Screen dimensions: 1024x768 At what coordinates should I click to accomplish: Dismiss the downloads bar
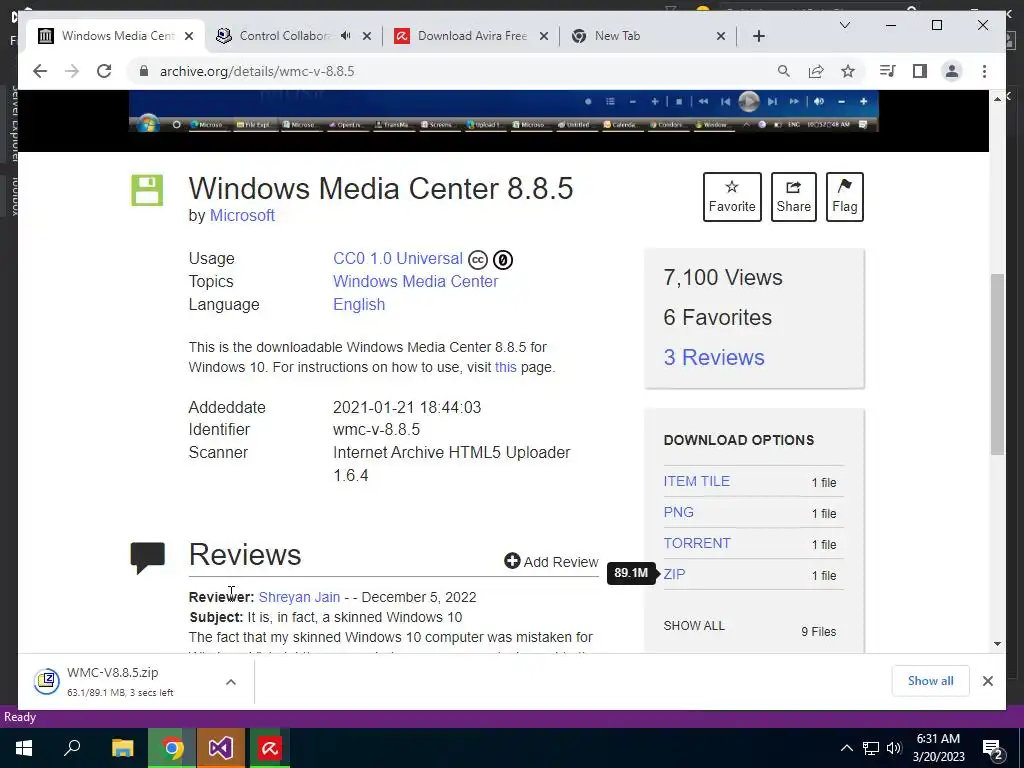pyautogui.click(x=987, y=681)
